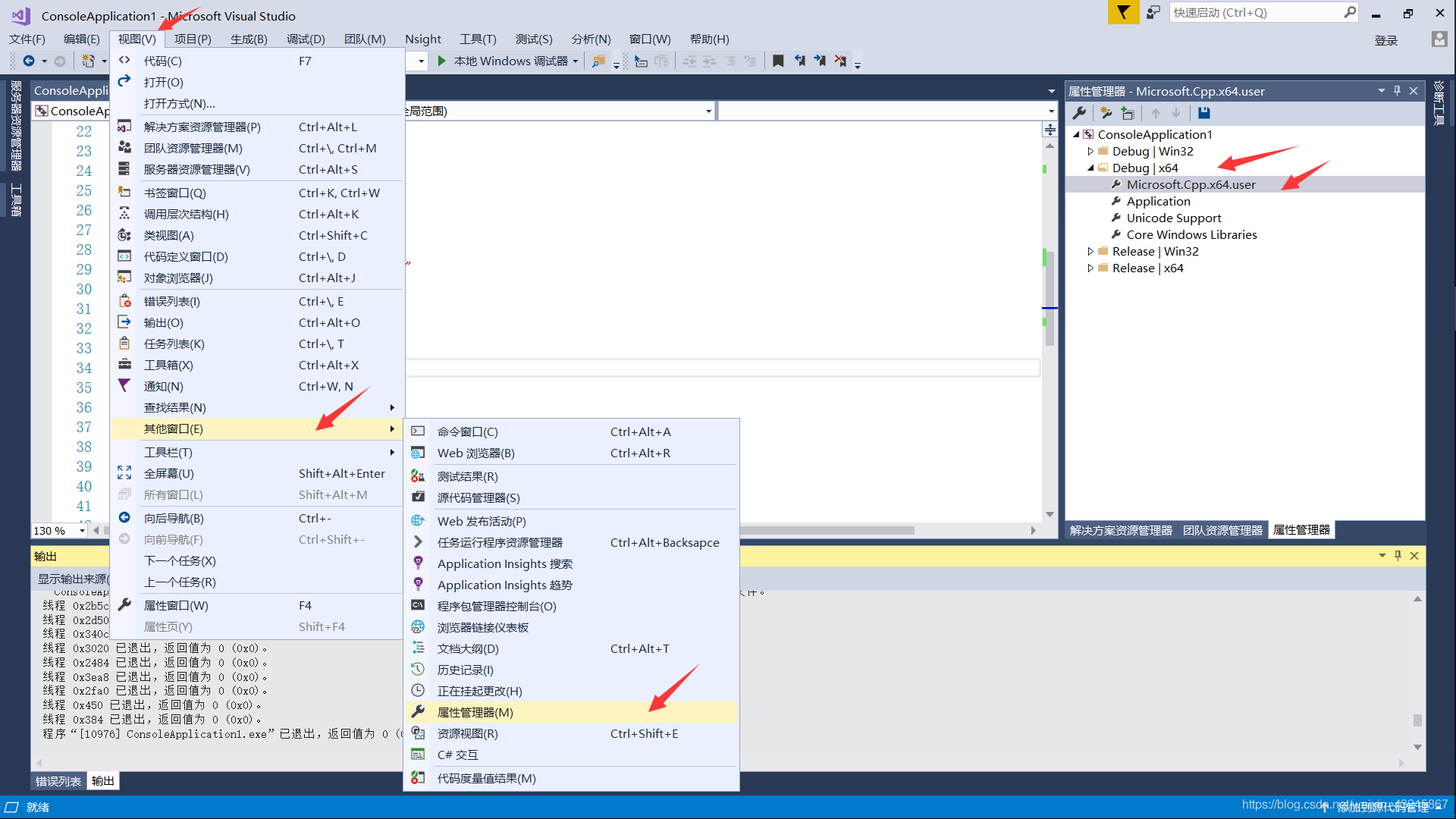Open the Debug menu
This screenshot has height=819, width=1456.
tap(306, 39)
